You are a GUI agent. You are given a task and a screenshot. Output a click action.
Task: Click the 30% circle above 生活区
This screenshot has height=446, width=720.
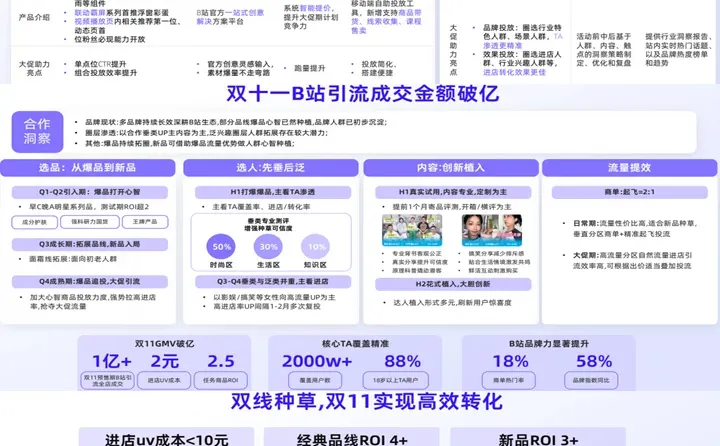[x=268, y=247]
